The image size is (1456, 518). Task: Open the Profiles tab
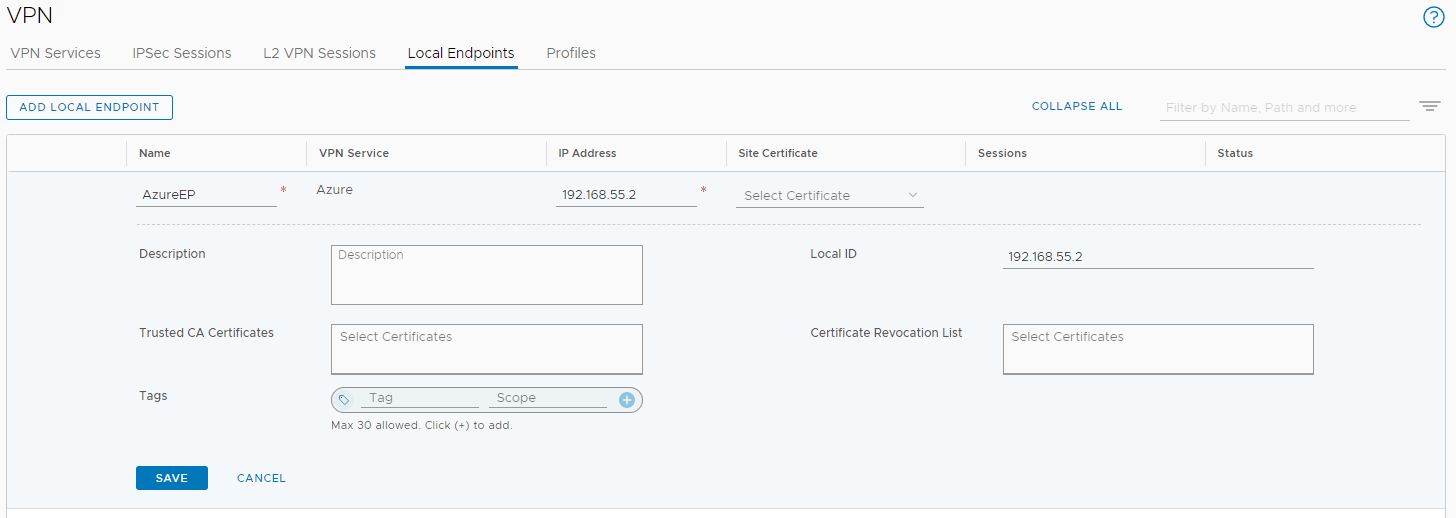(571, 53)
